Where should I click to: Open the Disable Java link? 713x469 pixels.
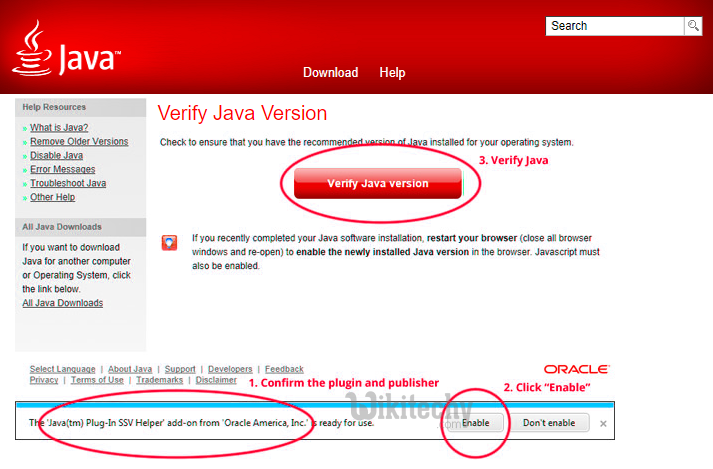click(x=56, y=156)
